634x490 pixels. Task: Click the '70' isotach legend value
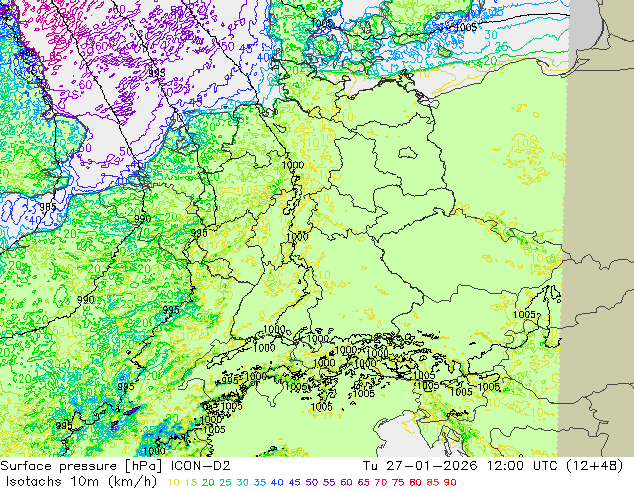(x=380, y=482)
